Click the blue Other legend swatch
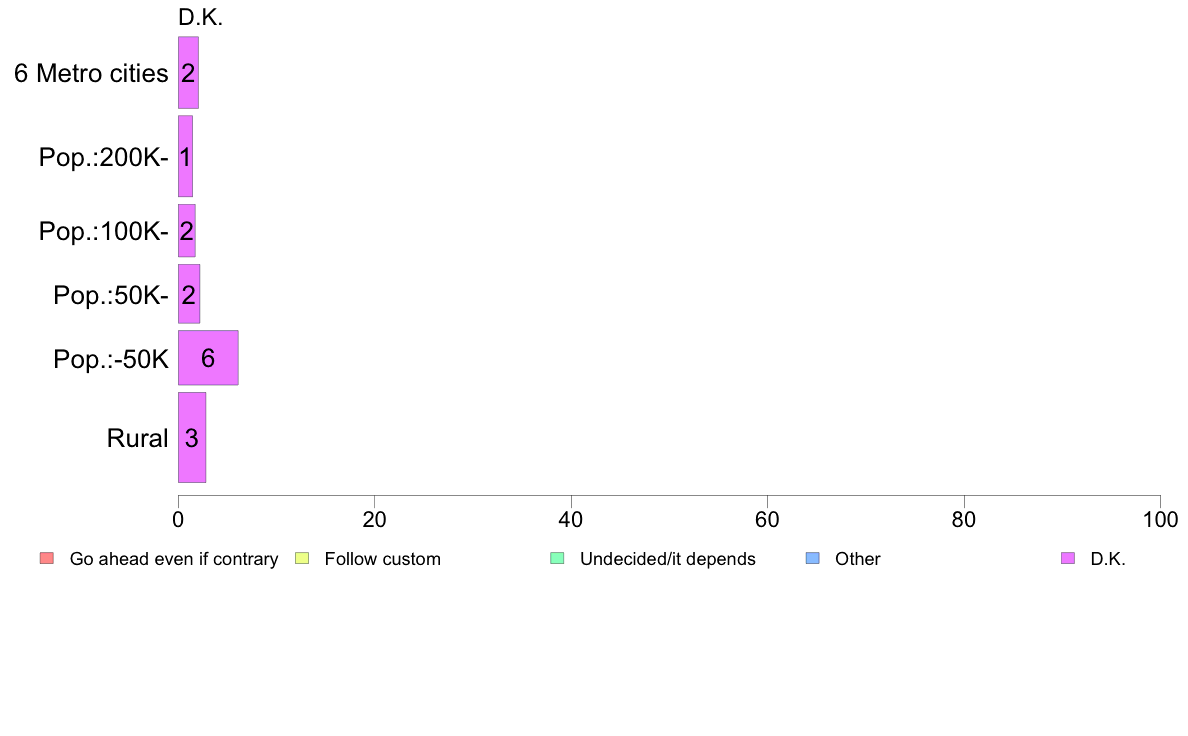1188x736 pixels. click(x=812, y=559)
